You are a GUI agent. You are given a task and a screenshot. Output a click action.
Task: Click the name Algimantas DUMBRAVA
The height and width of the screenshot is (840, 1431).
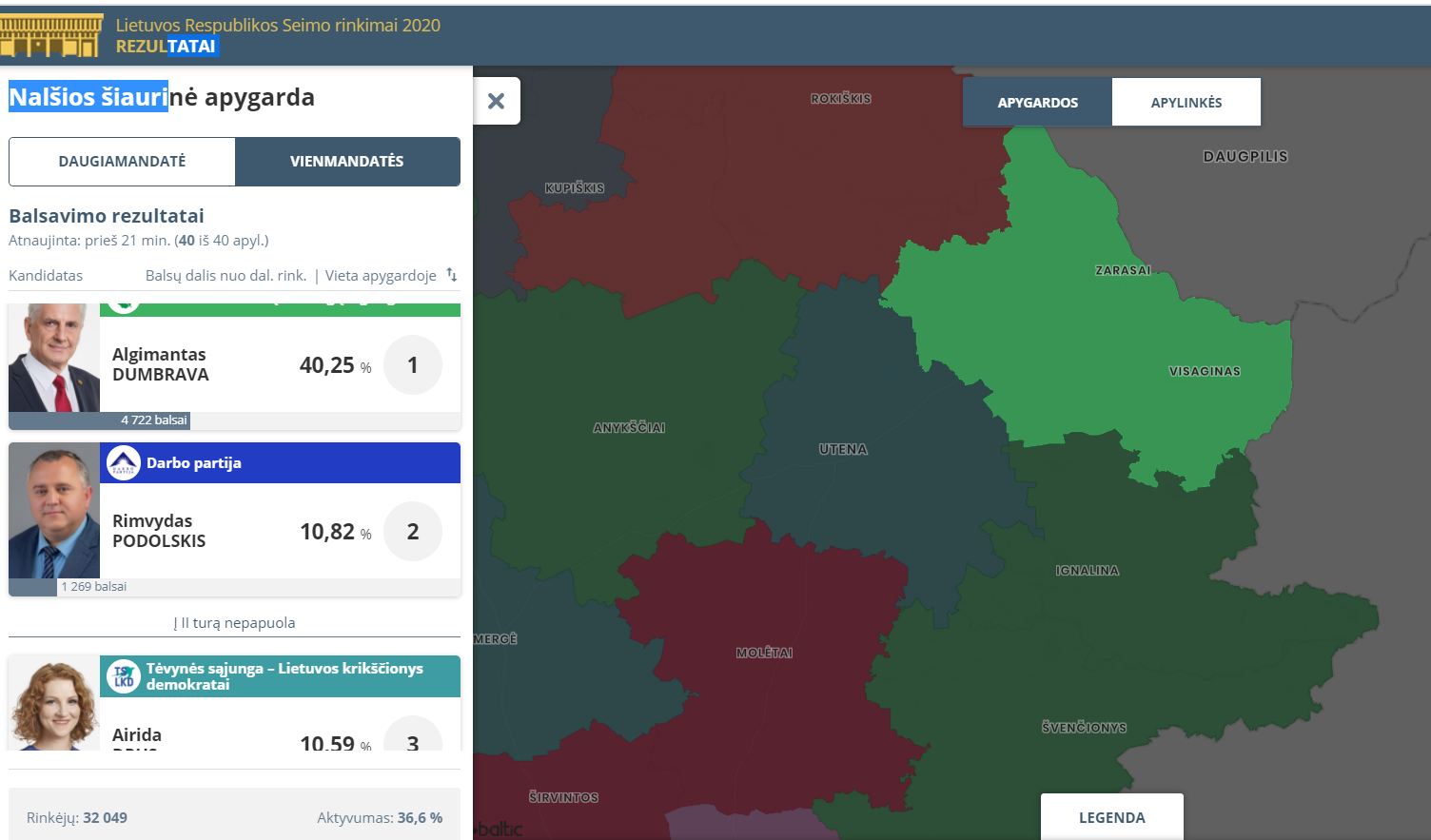click(x=160, y=364)
